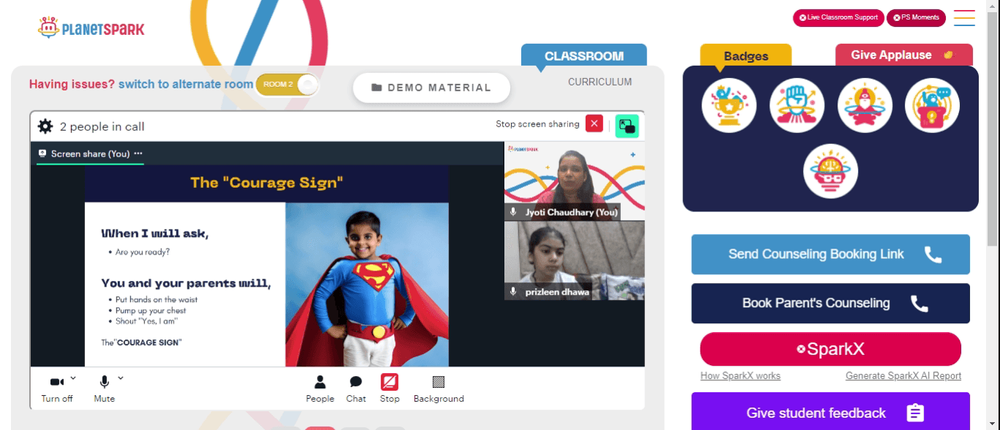1000x430 pixels.
Task: Click Book Parent's Counseling button
Action: [x=830, y=303]
